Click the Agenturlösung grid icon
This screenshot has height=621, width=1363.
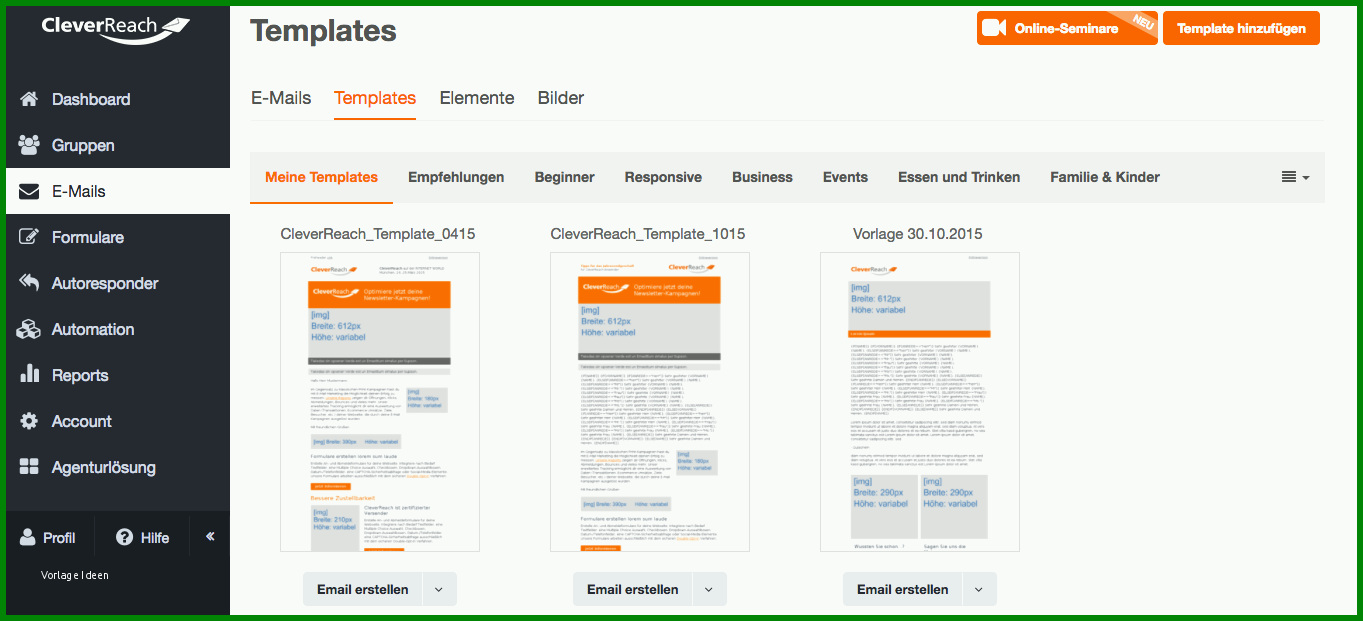29,467
